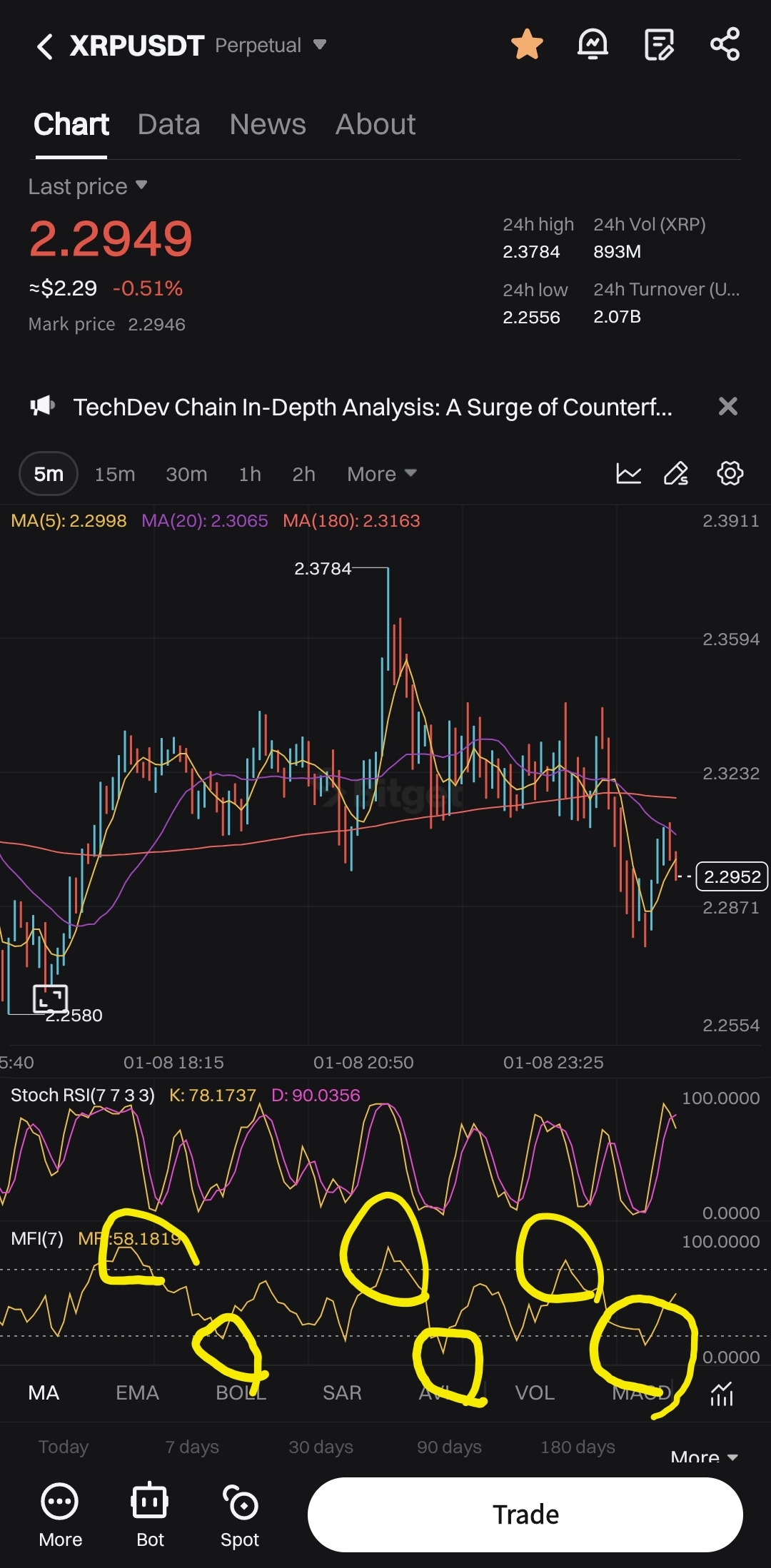Select the 180 days range

click(x=578, y=1447)
